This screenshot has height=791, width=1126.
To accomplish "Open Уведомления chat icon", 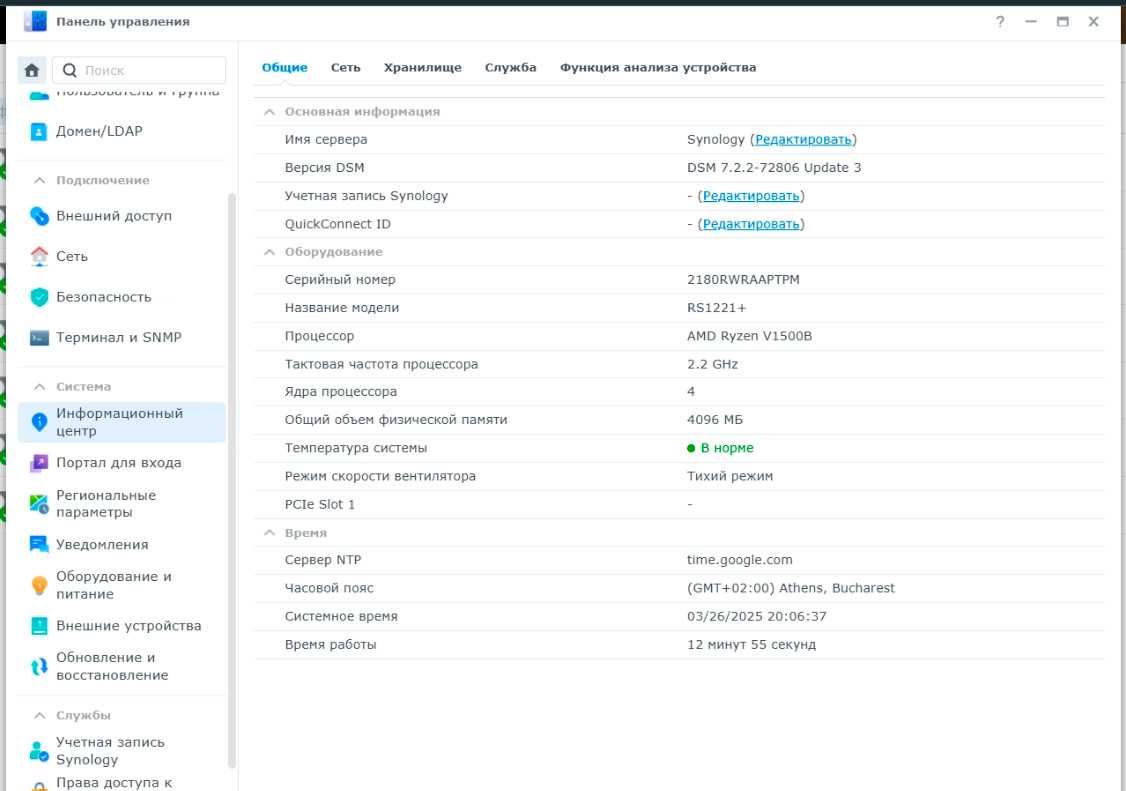I will tap(39, 545).
